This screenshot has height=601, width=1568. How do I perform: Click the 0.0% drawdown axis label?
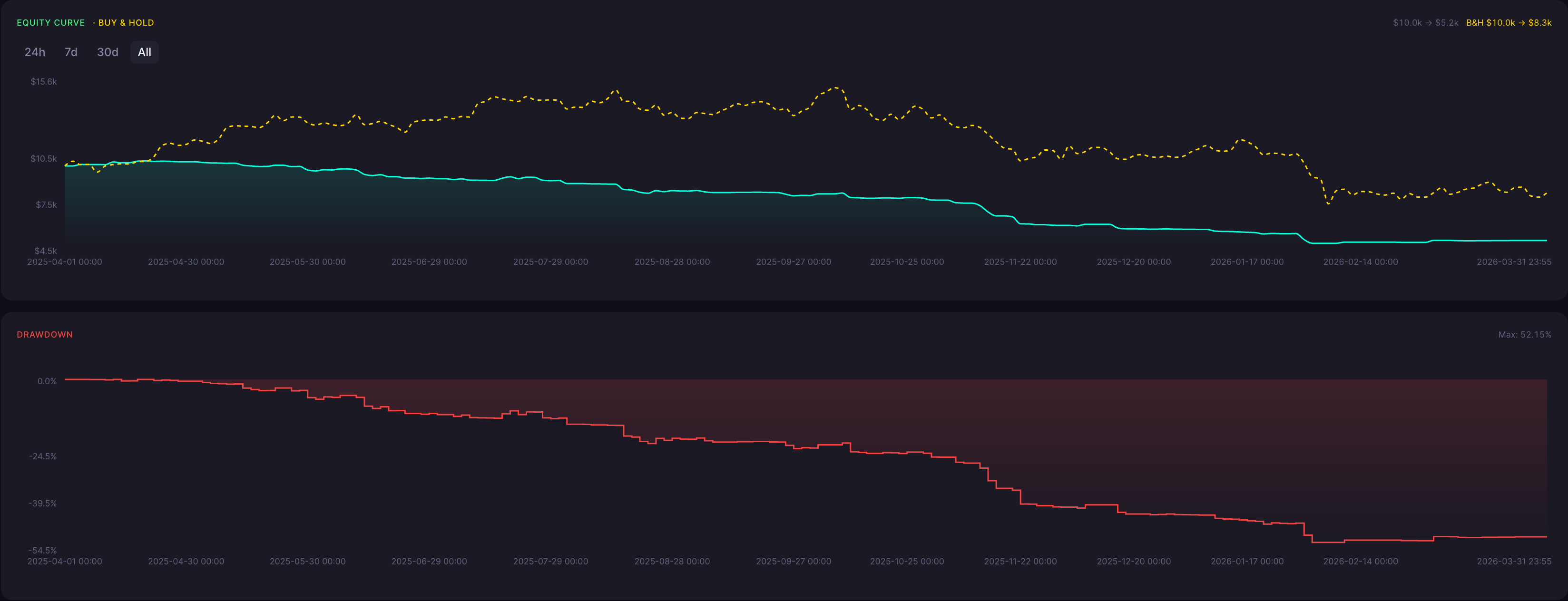pyautogui.click(x=47, y=381)
